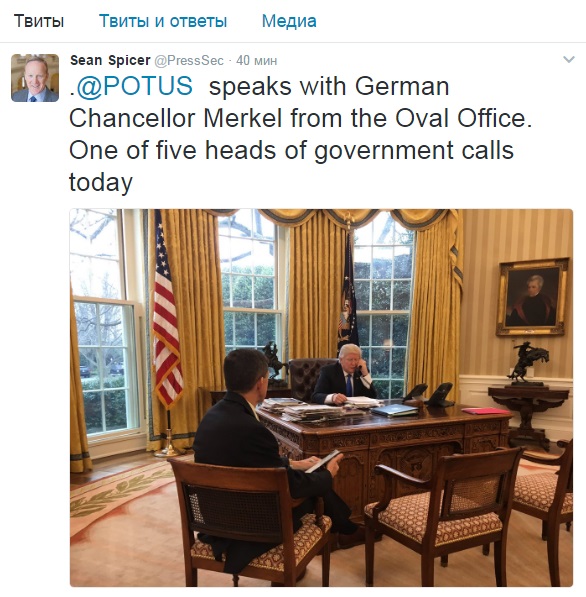The height and width of the screenshot is (597, 586).
Task: Open the Медиа tab
Action: [289, 21]
